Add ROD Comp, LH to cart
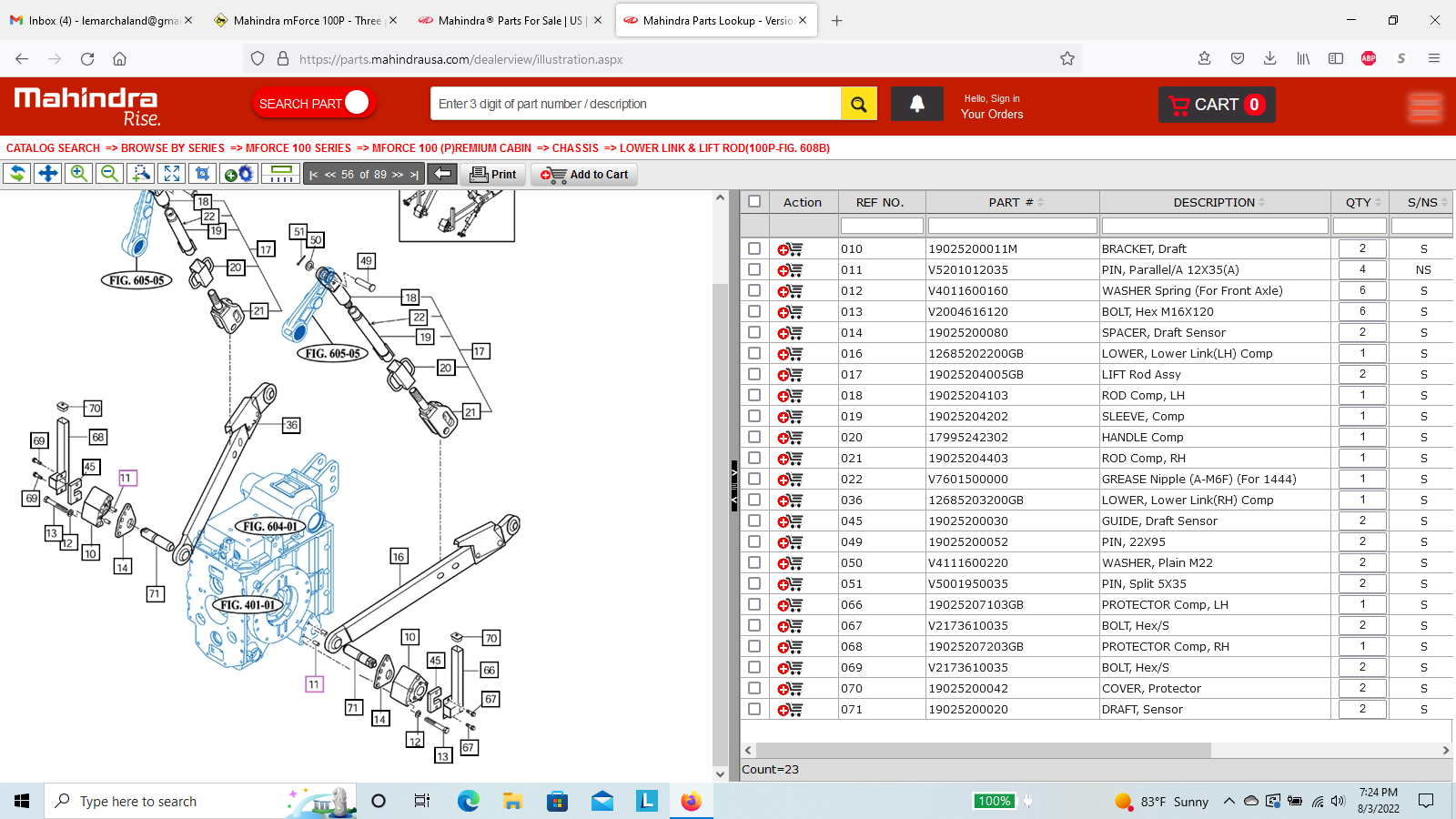This screenshot has height=819, width=1456. [x=790, y=396]
